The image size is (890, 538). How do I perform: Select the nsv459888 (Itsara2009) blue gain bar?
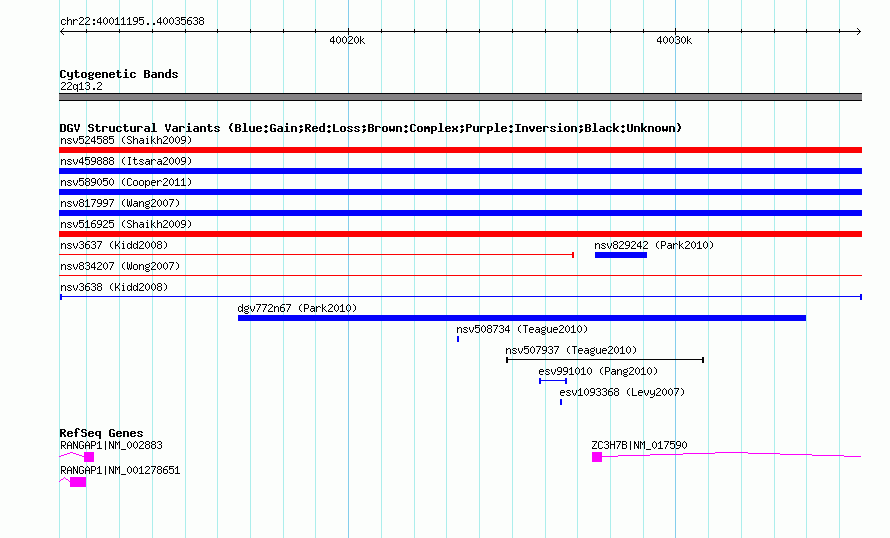[x=460, y=171]
